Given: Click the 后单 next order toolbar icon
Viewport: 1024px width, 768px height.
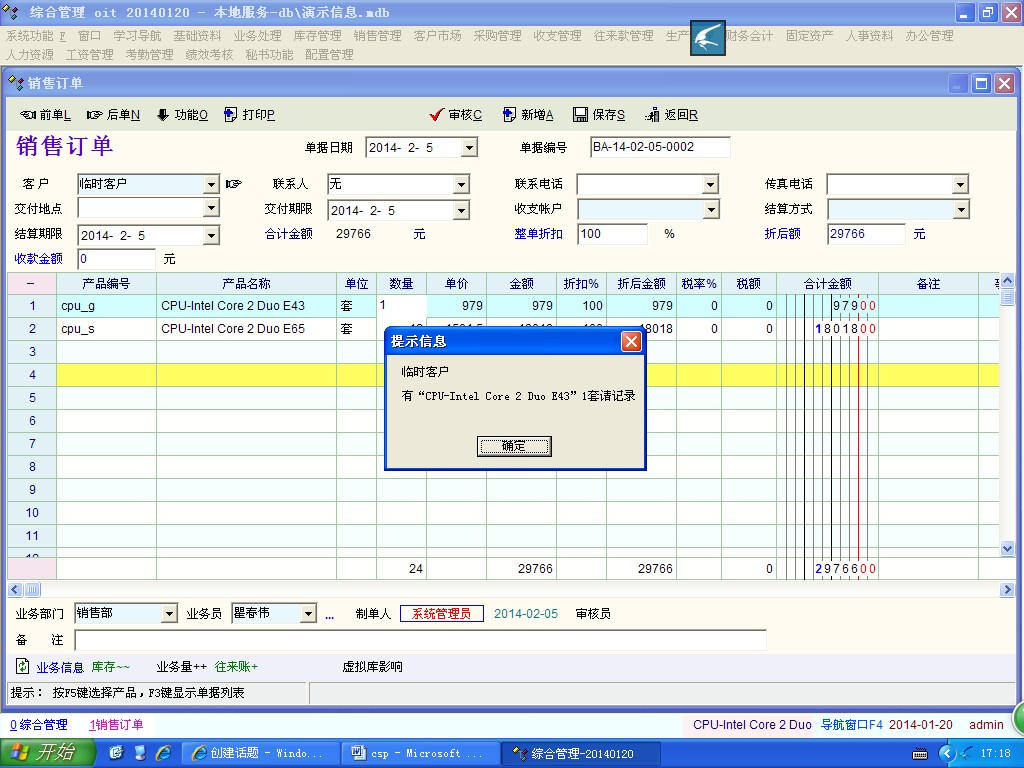Looking at the screenshot, I should pyautogui.click(x=95, y=115).
